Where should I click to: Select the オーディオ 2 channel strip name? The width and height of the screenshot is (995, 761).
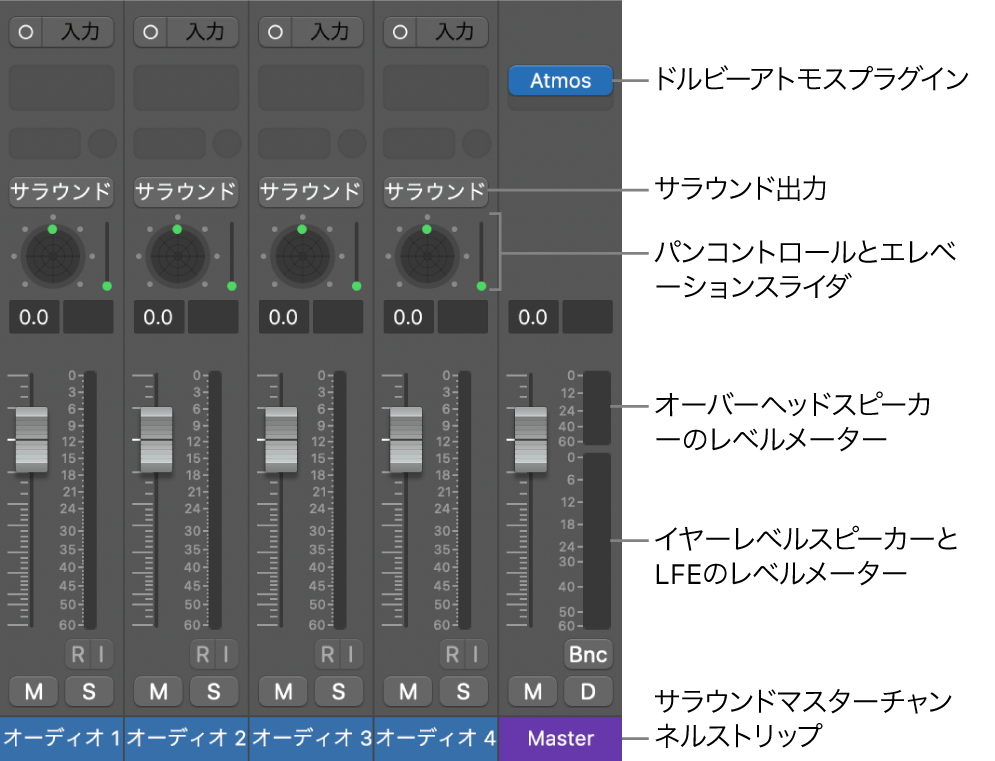(186, 739)
